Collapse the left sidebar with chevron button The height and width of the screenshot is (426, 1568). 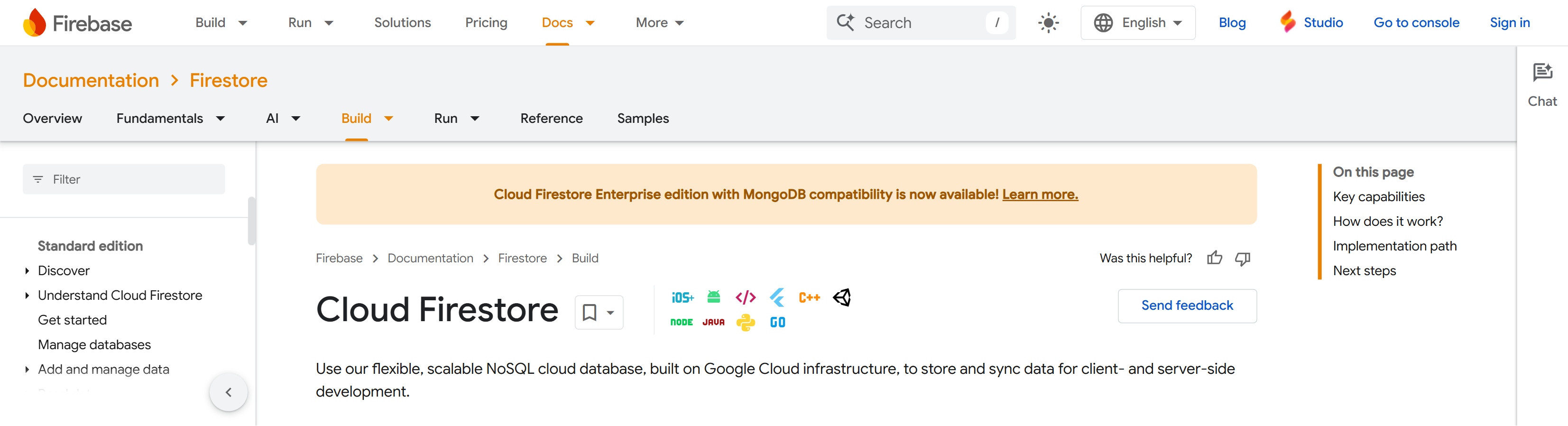coord(228,392)
